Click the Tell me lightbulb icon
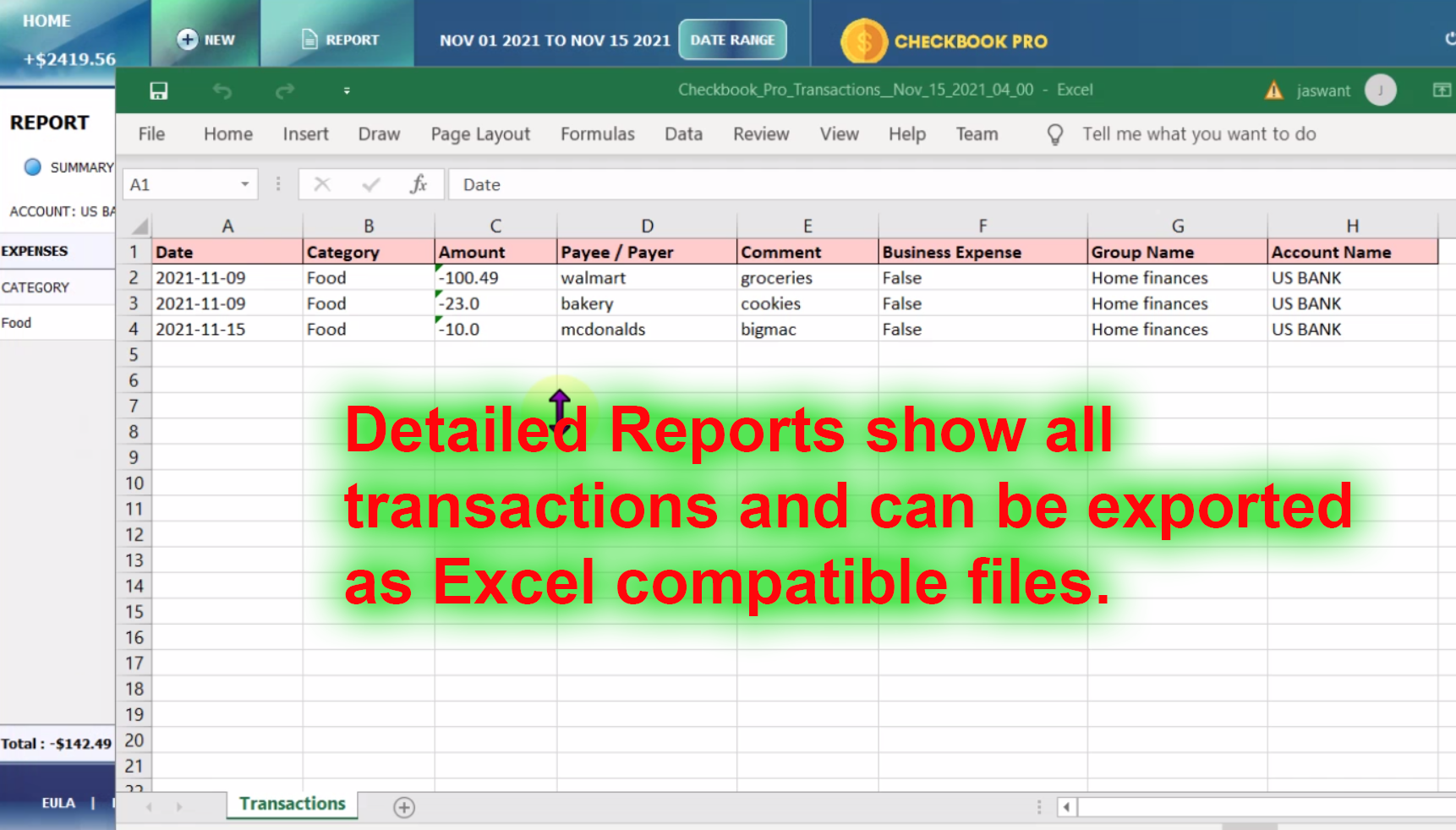The image size is (1456, 830). click(x=1054, y=134)
